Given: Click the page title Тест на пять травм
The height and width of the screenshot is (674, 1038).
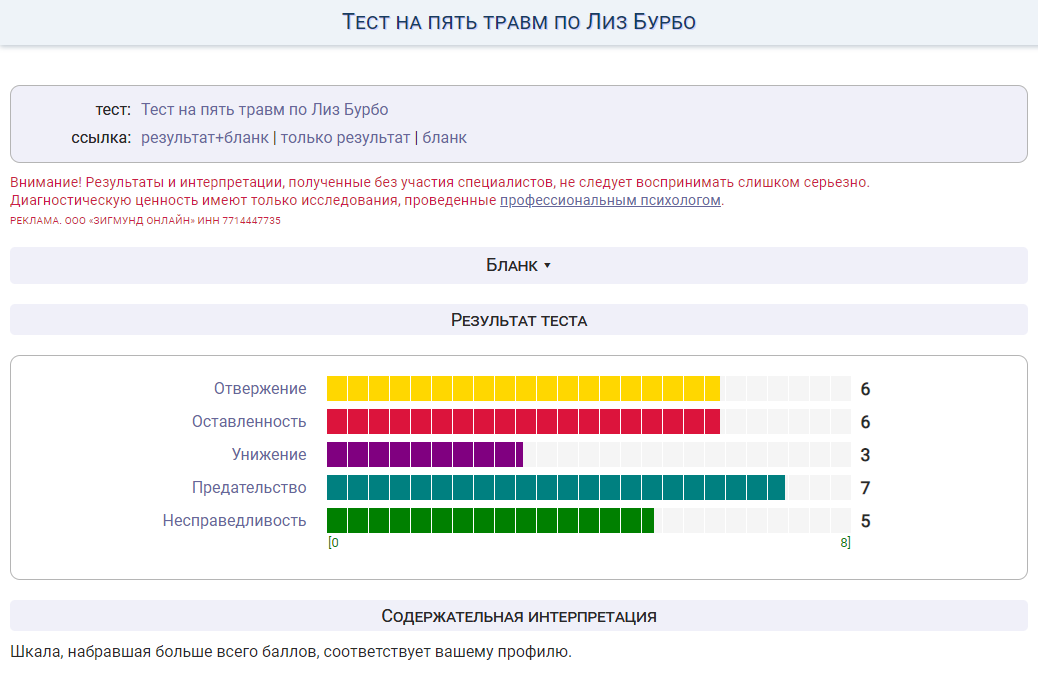Looking at the screenshot, I should click(518, 22).
